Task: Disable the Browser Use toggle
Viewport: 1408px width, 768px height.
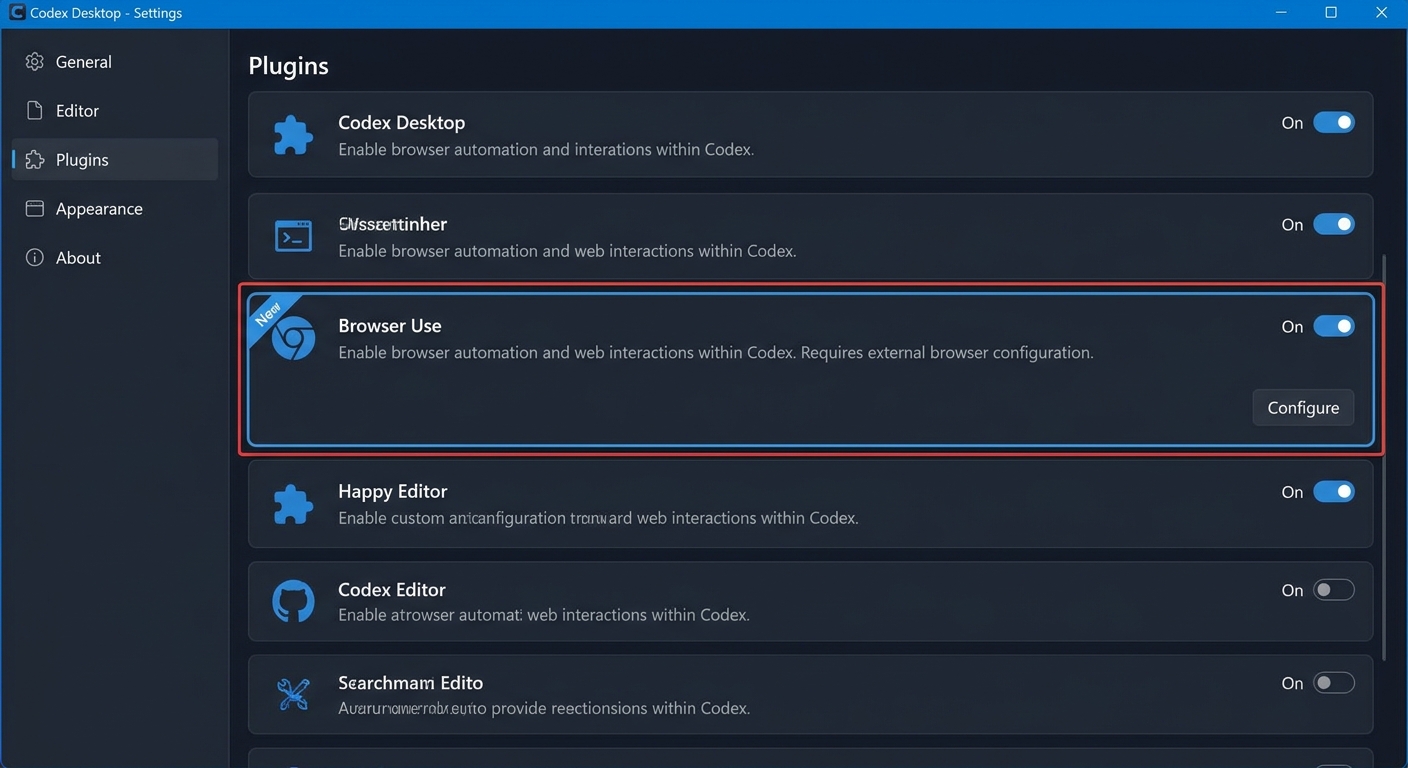Action: click(x=1334, y=327)
